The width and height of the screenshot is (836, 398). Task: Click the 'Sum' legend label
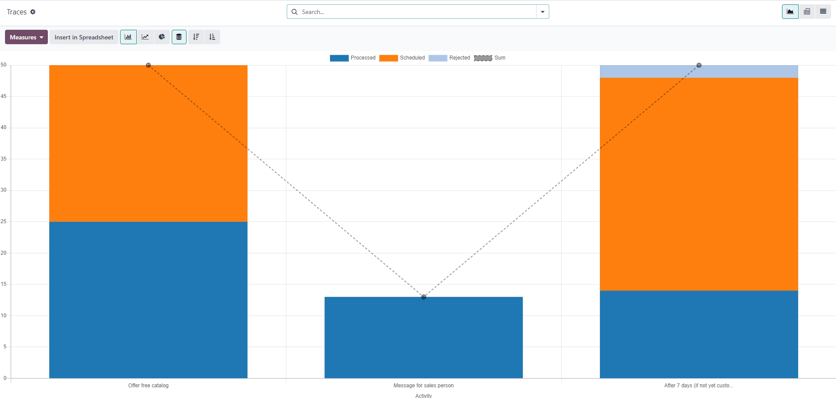[x=500, y=58]
